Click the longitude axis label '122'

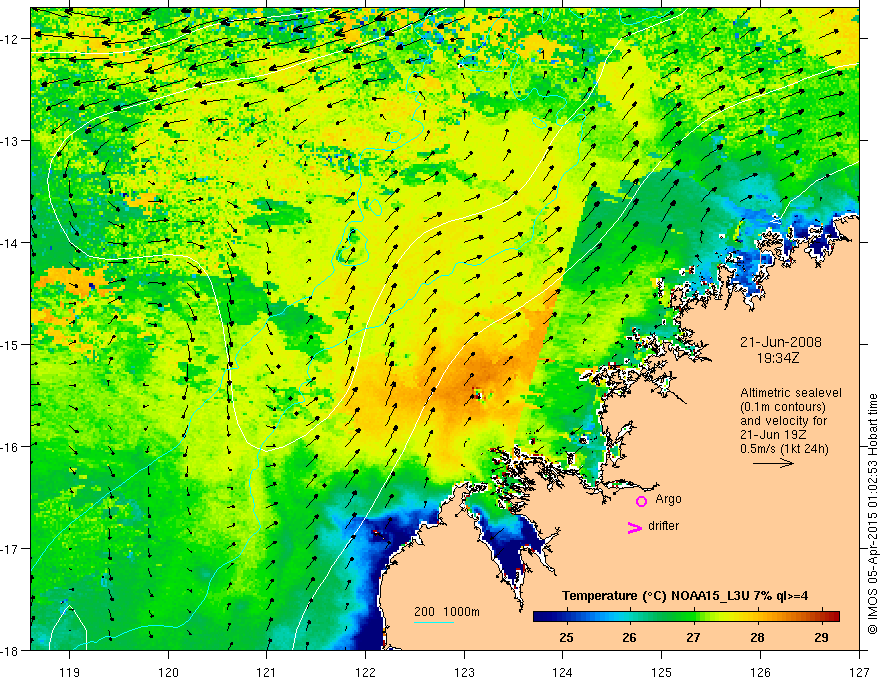[x=365, y=672]
